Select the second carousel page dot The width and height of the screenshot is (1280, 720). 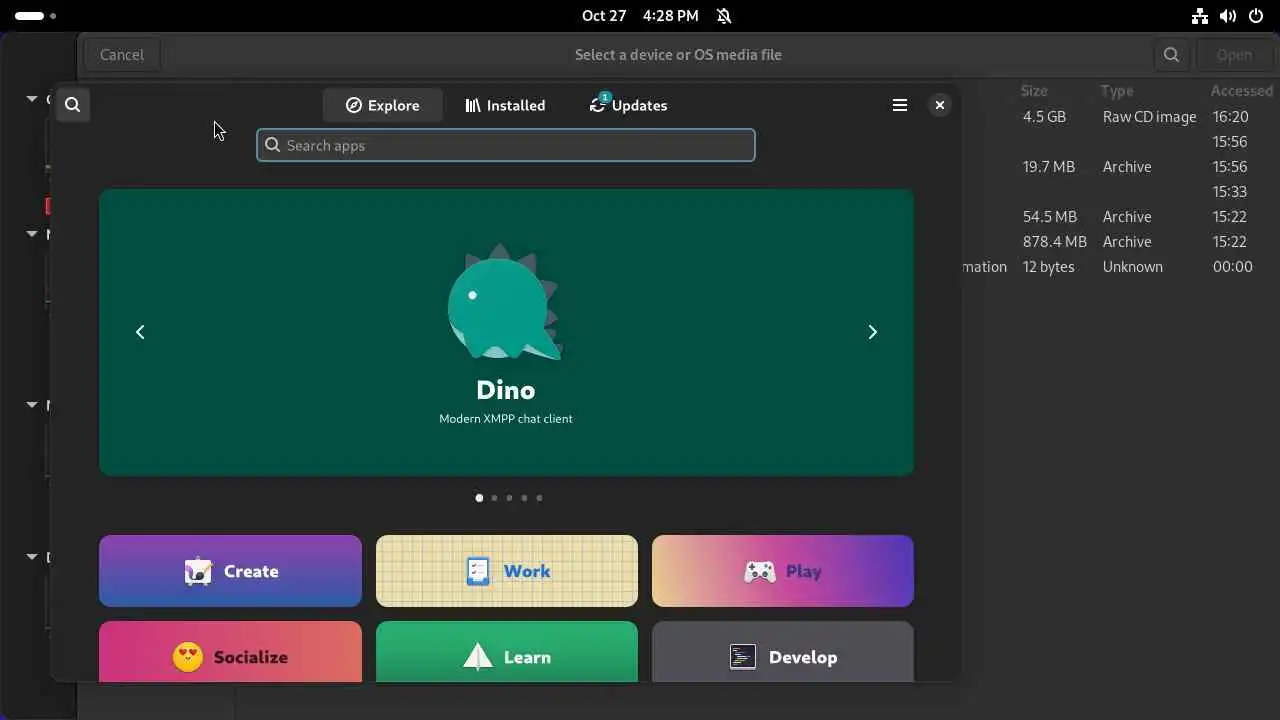click(494, 498)
